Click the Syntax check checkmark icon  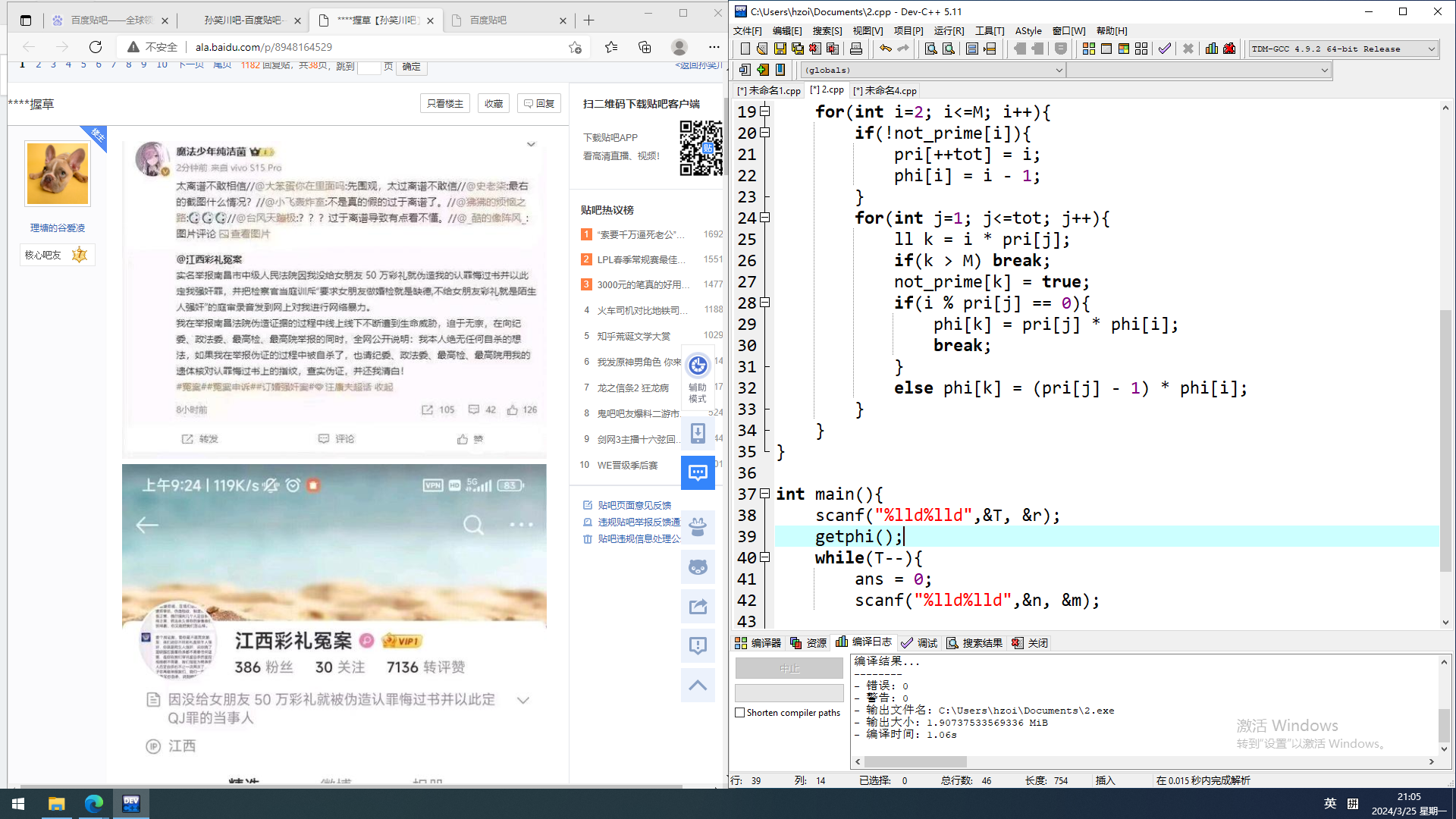point(1165,49)
